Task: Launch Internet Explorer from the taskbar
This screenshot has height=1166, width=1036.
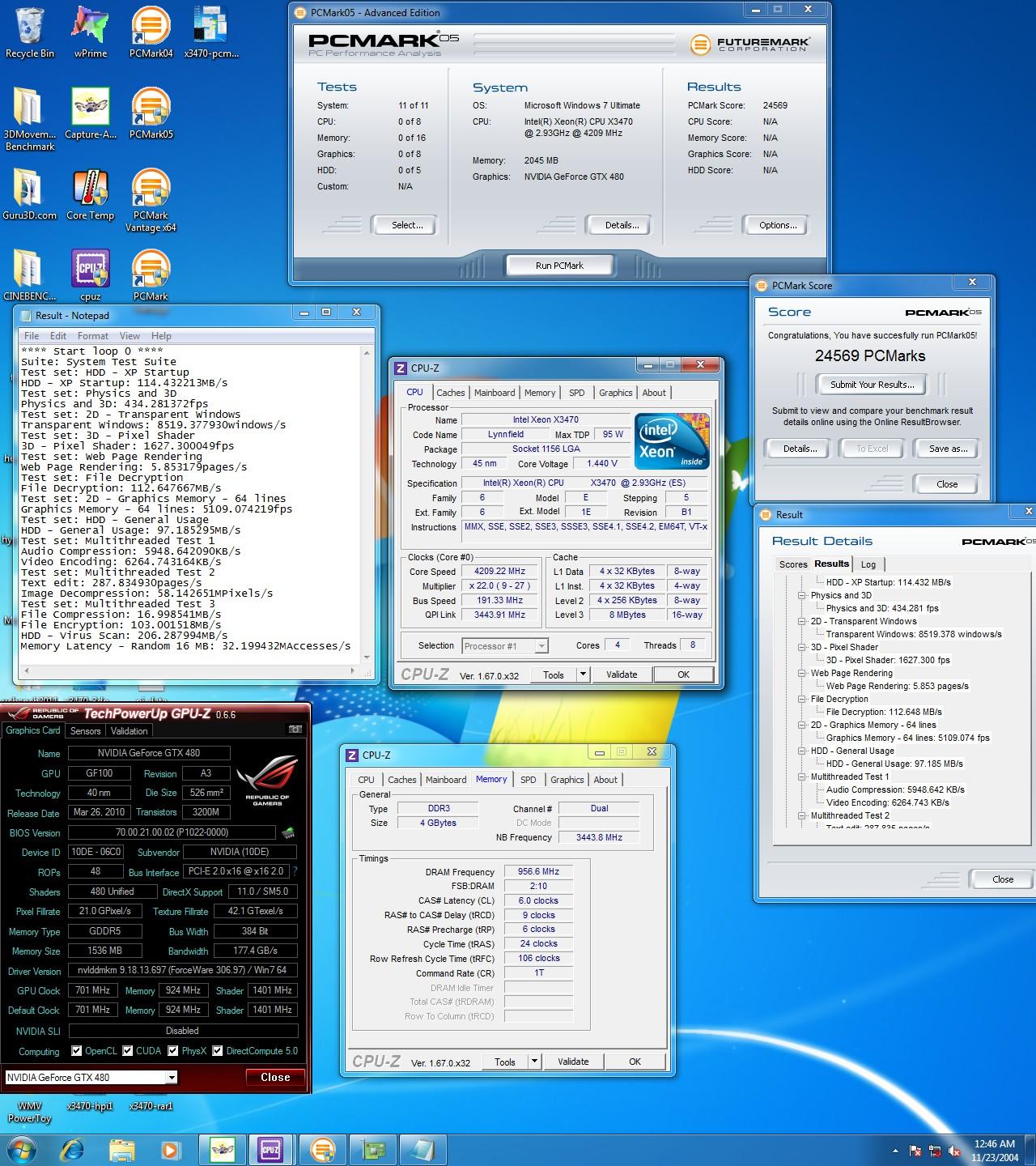Action: tap(73, 1149)
